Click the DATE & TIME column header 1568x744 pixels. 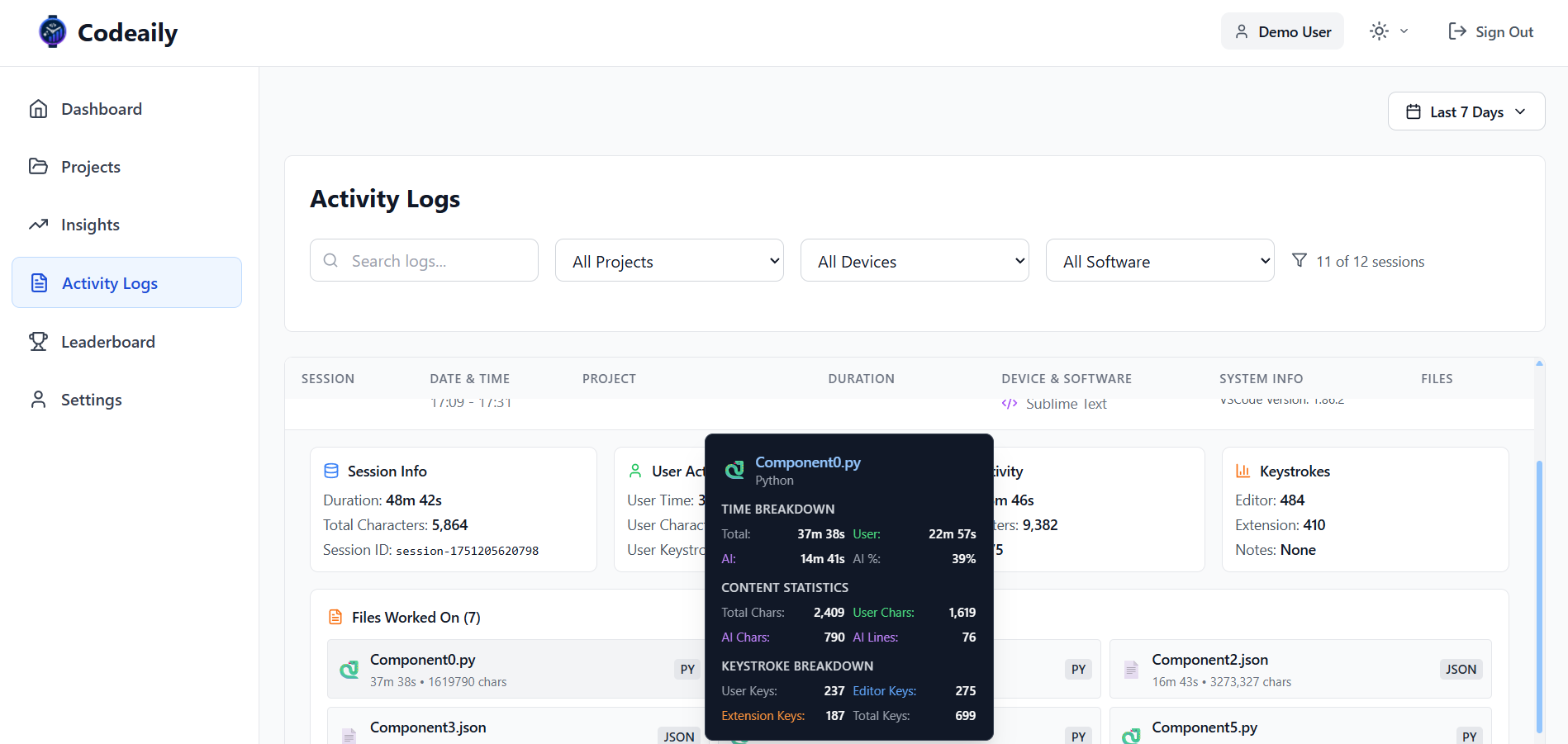coord(469,379)
